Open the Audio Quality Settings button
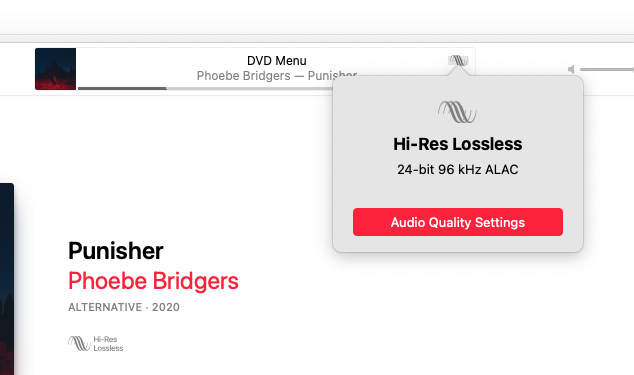634x375 pixels. tap(458, 222)
